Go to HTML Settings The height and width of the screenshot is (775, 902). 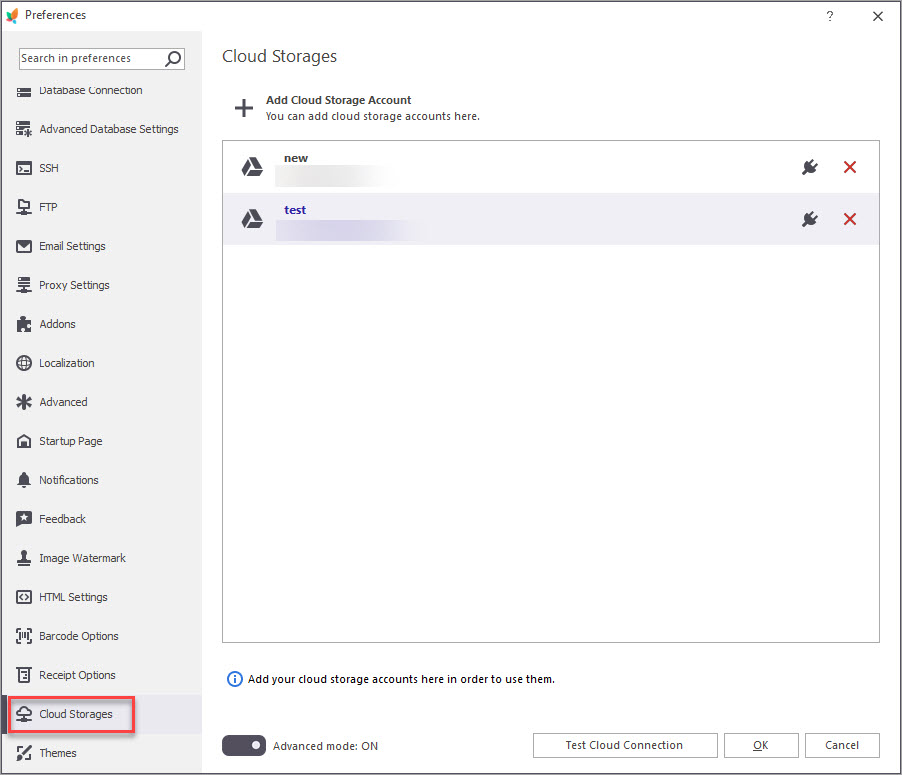[101, 597]
